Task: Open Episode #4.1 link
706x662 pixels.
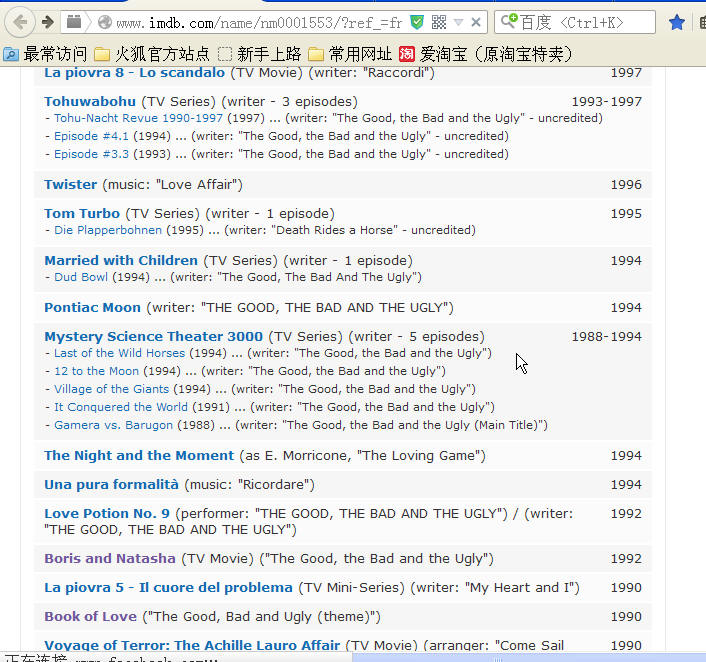Action: pos(91,136)
